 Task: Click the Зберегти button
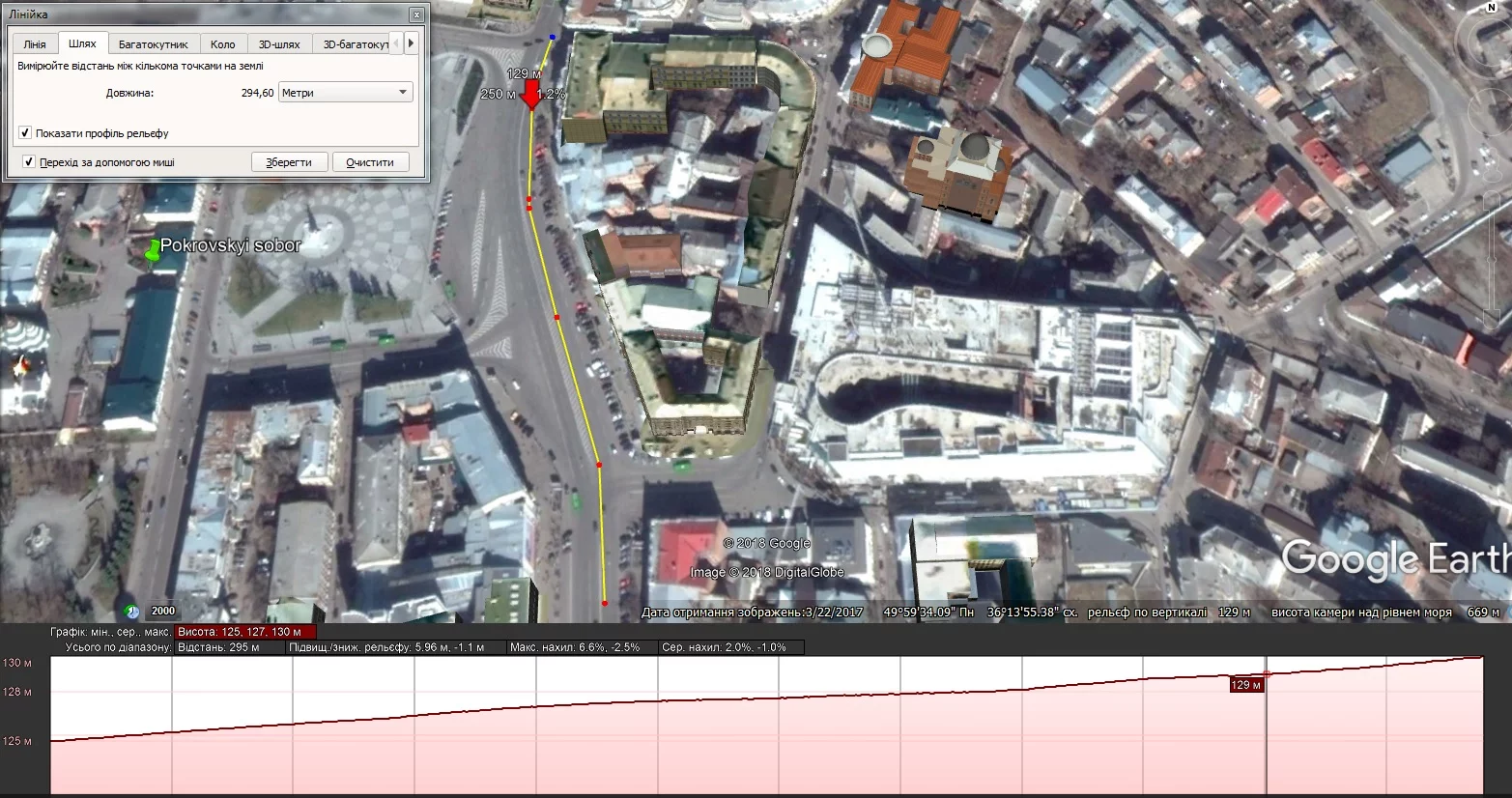tap(290, 162)
